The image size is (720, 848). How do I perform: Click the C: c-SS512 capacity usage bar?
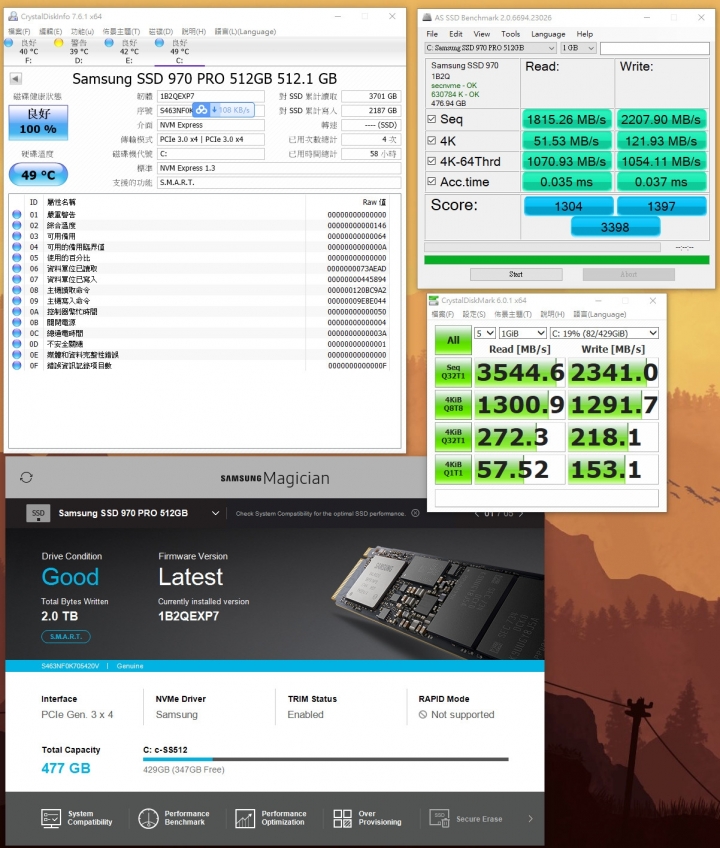tap(326, 759)
